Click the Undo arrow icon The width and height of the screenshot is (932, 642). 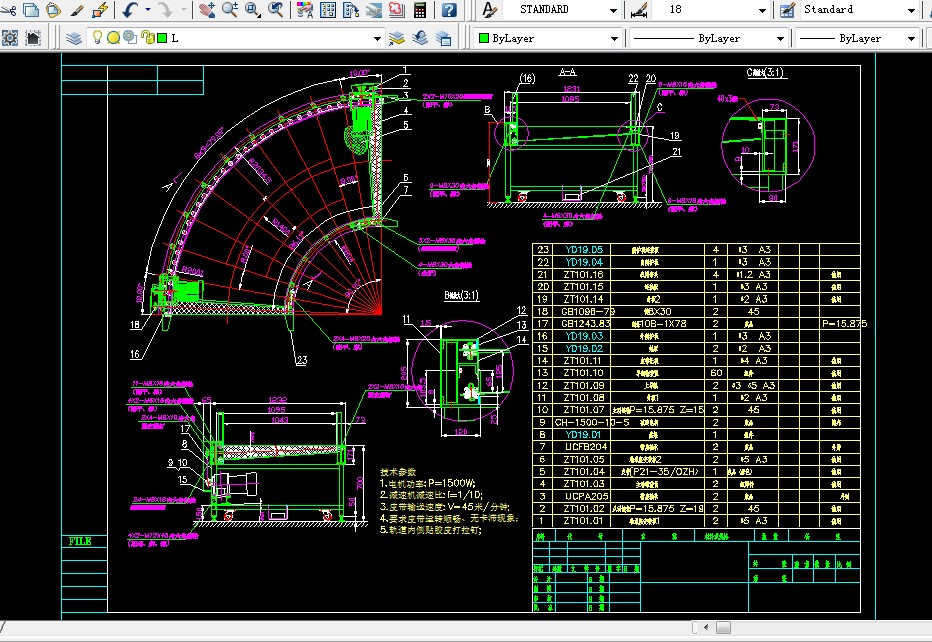(x=130, y=10)
